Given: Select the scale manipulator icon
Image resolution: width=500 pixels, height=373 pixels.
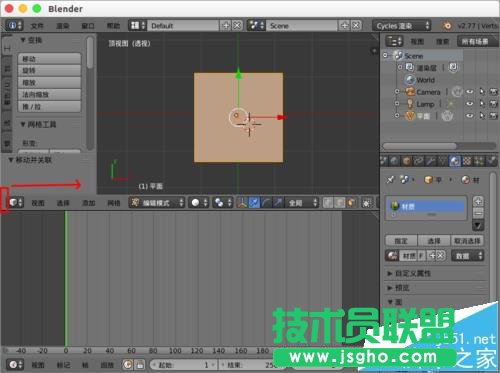Looking at the screenshot, I should point(278,202).
